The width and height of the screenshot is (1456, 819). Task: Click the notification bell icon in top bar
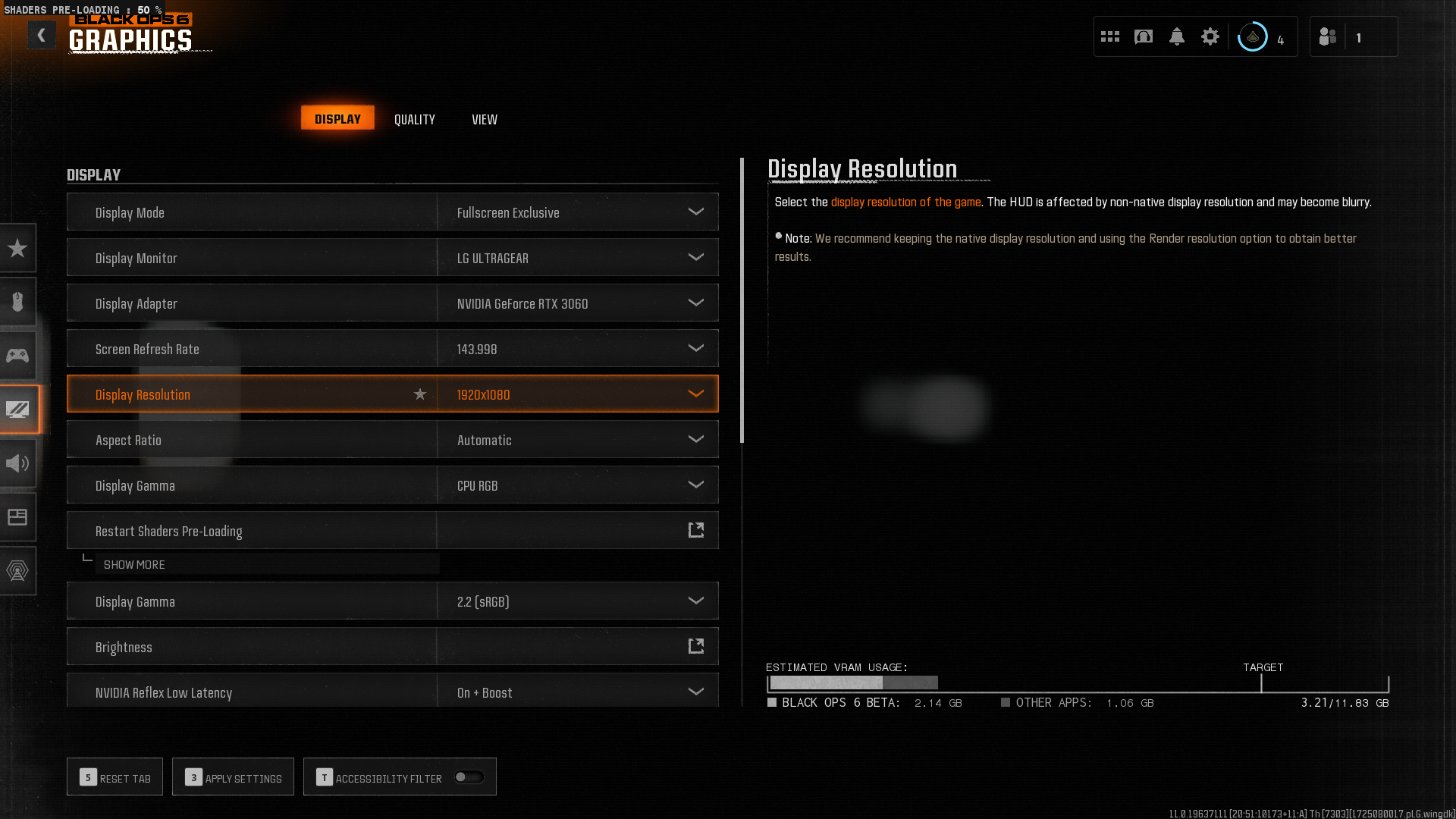1177,36
